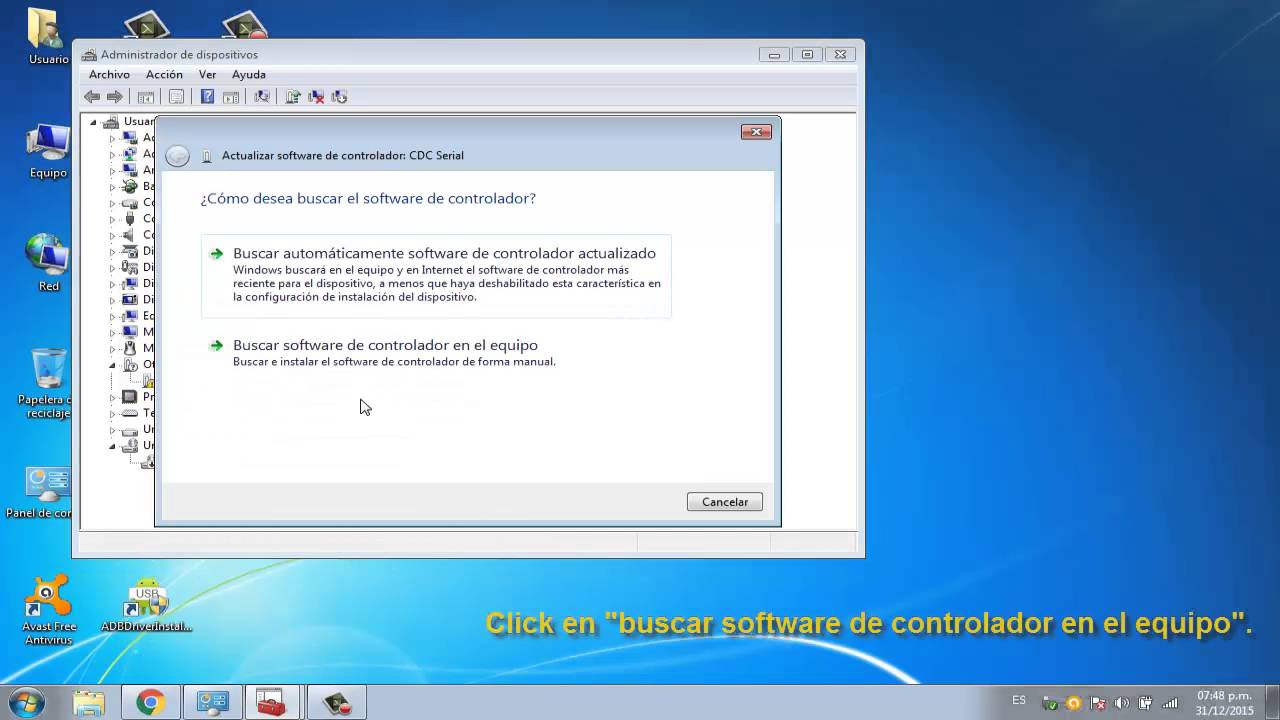The image size is (1280, 720).
Task: Expand the USB controllers node with plug icon
Action: coord(113,219)
